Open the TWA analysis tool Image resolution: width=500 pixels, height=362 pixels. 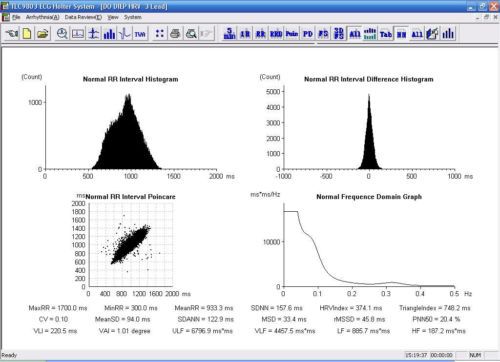tap(140, 34)
